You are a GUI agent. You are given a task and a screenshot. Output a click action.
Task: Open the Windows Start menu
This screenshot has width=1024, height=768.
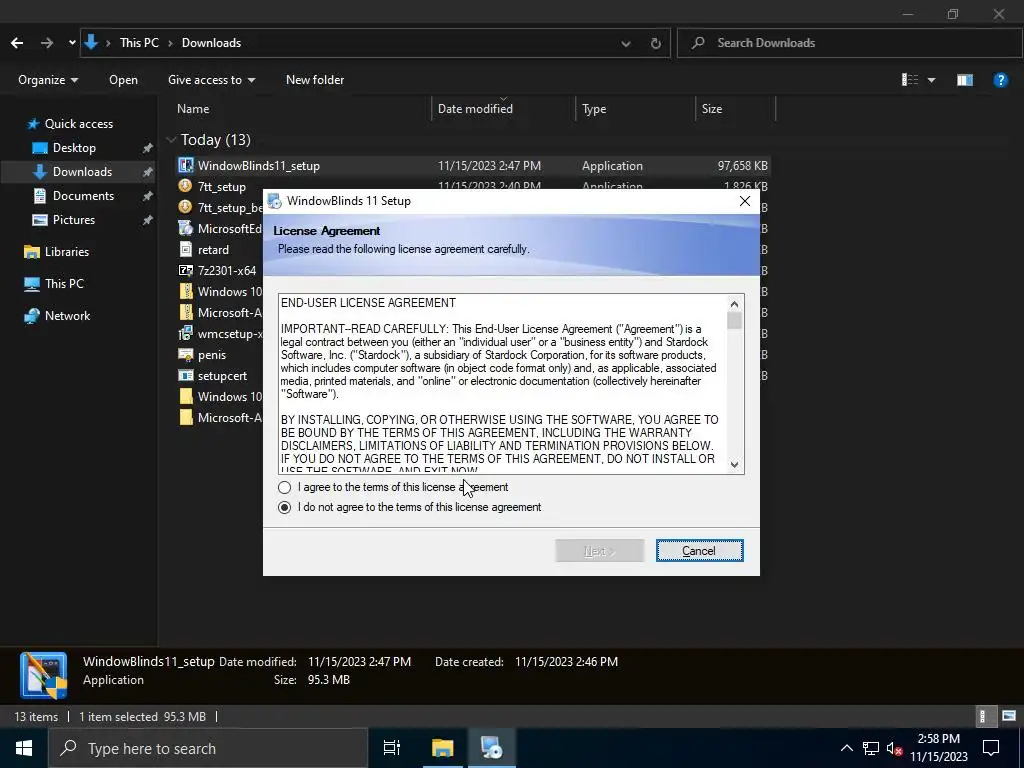[x=24, y=748]
